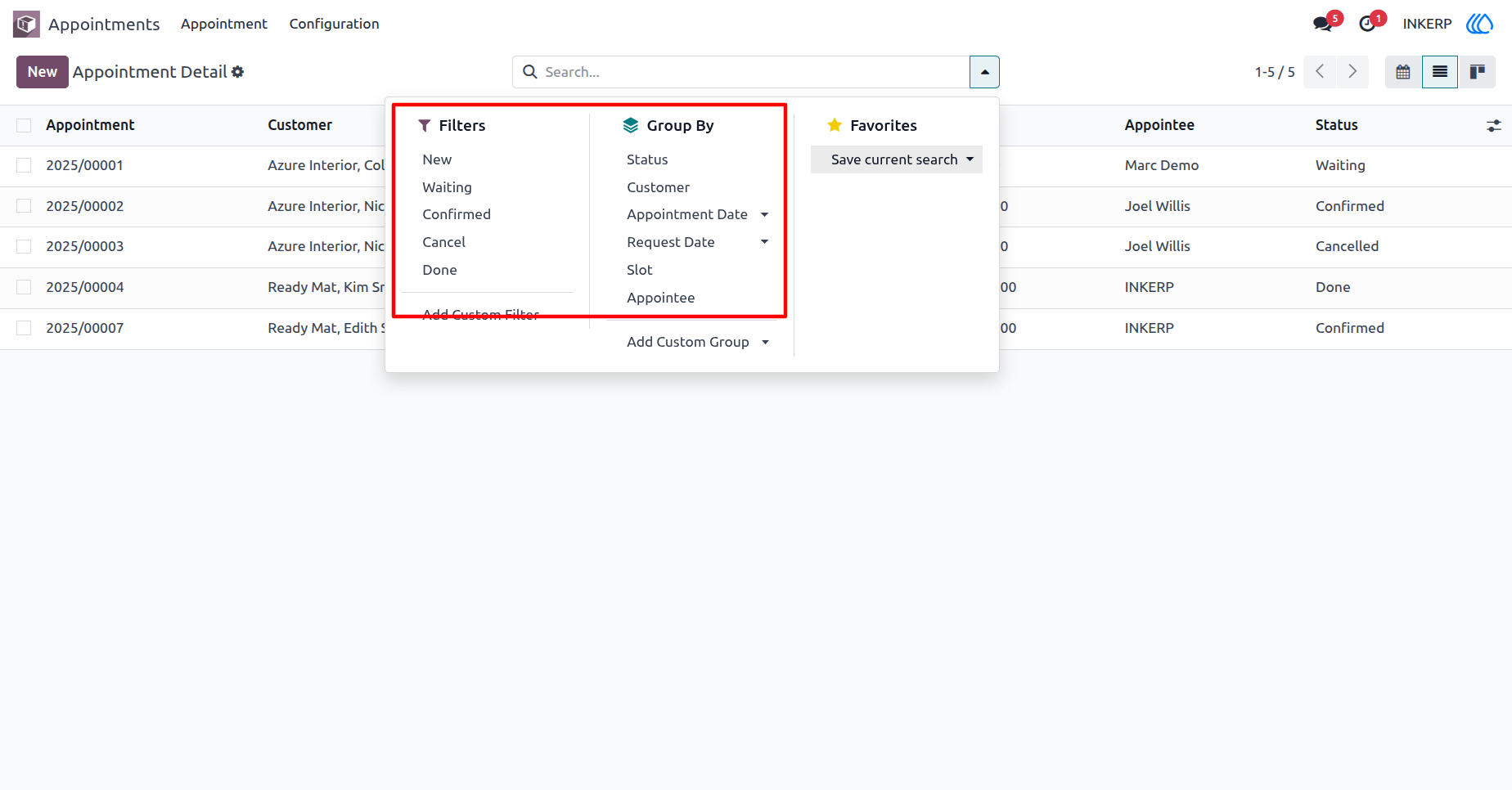This screenshot has height=790, width=1512.
Task: Collapse the search options dropdown toggle
Action: [984, 72]
